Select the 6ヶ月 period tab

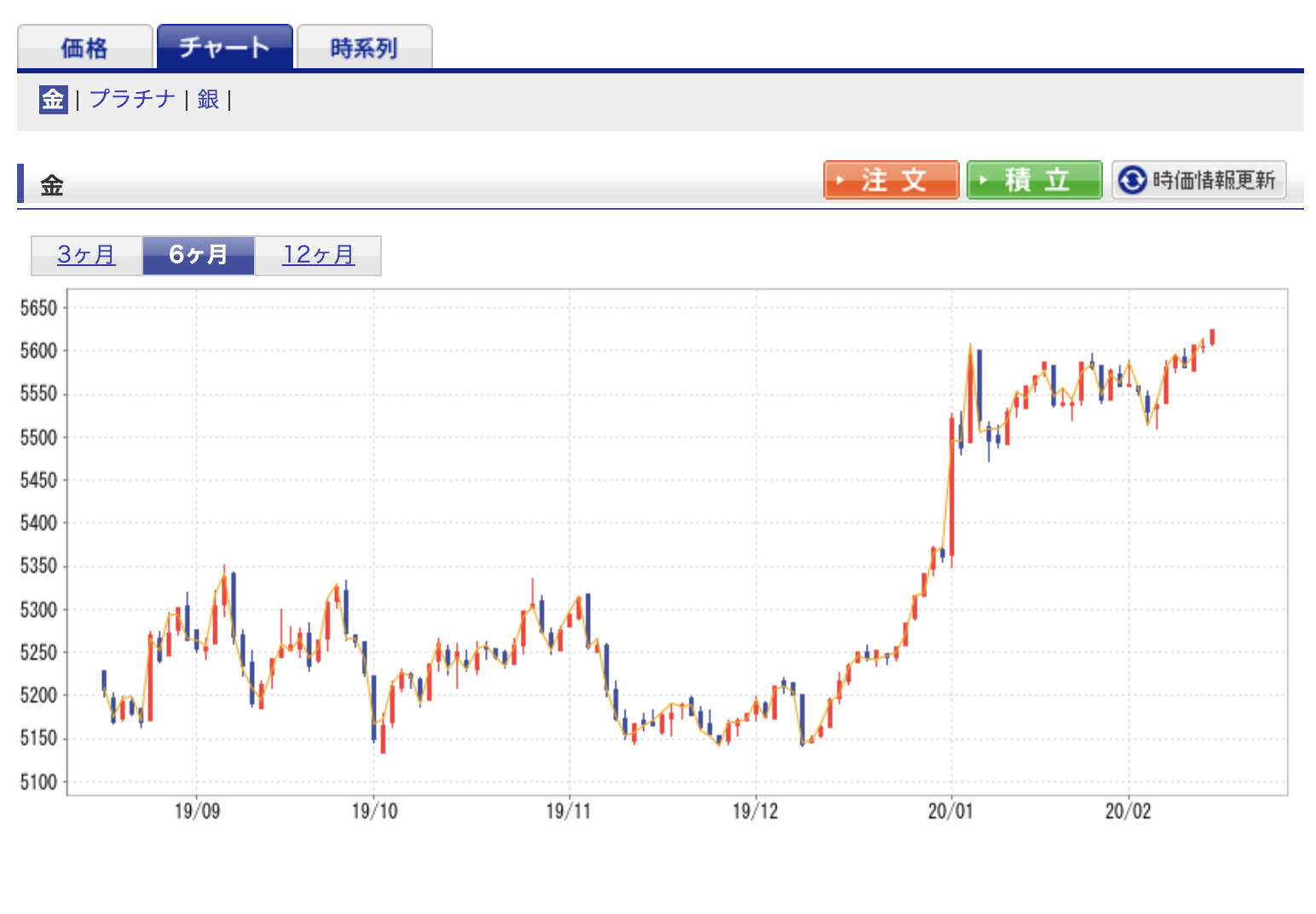198,255
